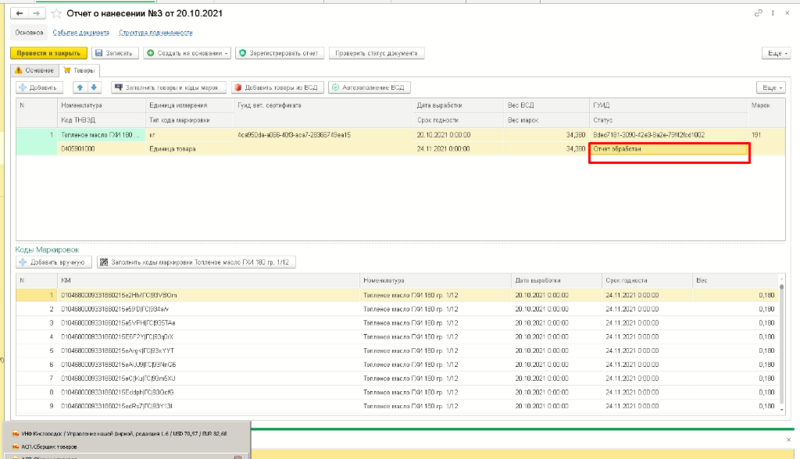Click 'Зарегистрировать отчет' button
The height and width of the screenshot is (459, 800).
279,53
